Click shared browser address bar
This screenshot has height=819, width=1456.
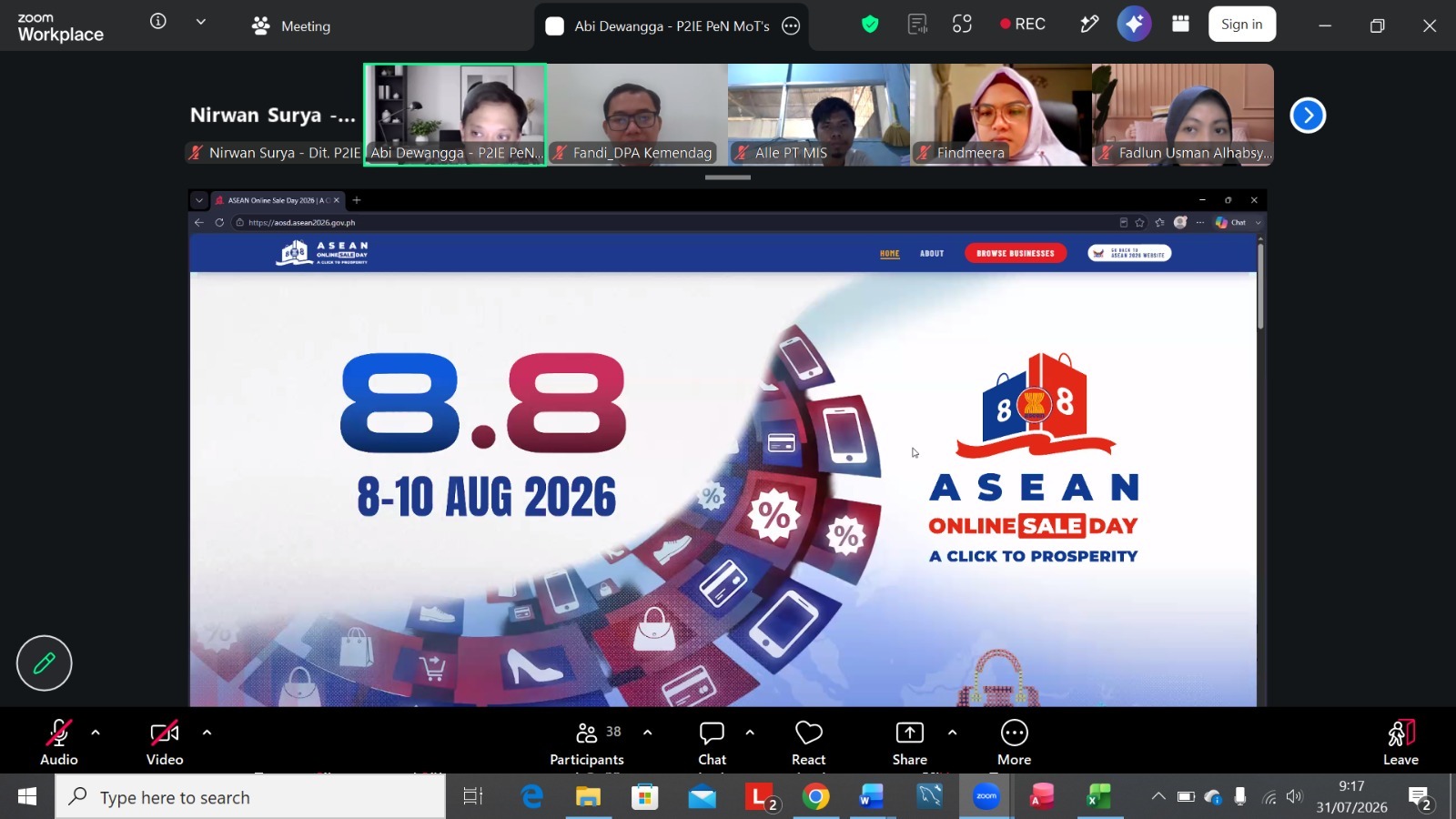(673, 222)
